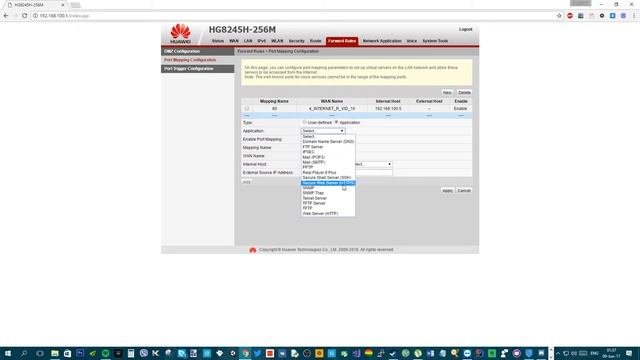Click the Logout link
This screenshot has height=360, width=640.
(465, 29)
